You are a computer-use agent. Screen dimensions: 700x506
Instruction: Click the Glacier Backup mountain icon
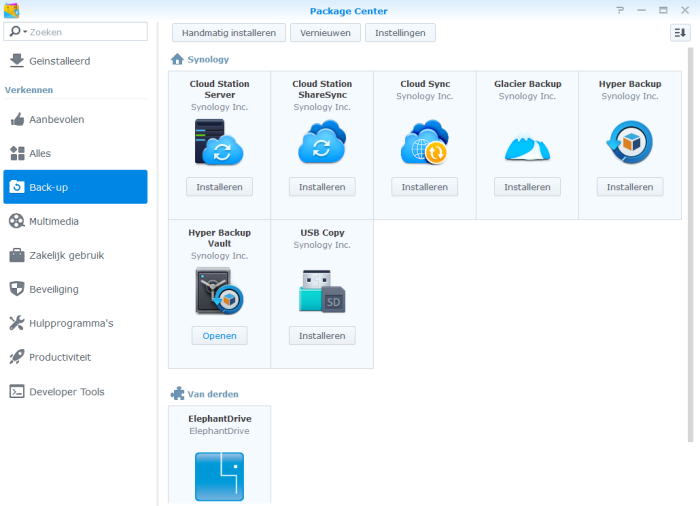coord(527,145)
